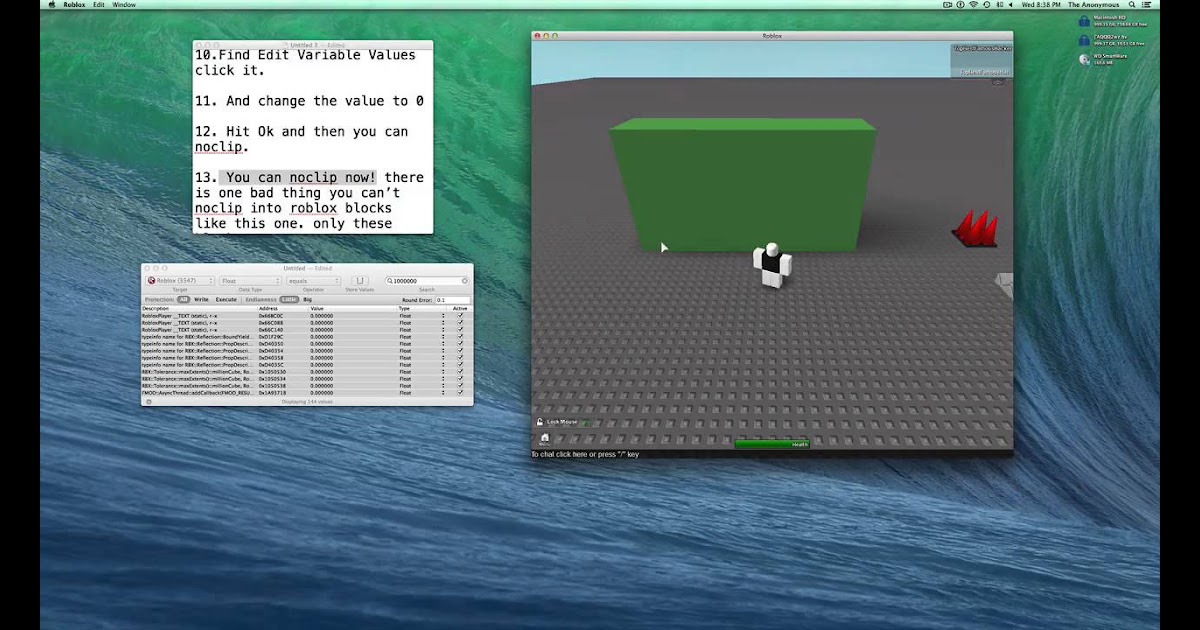Image resolution: width=1200 pixels, height=630 pixels.
Task: Uncheck Active for address 0x66C140 row
Action: click(460, 330)
